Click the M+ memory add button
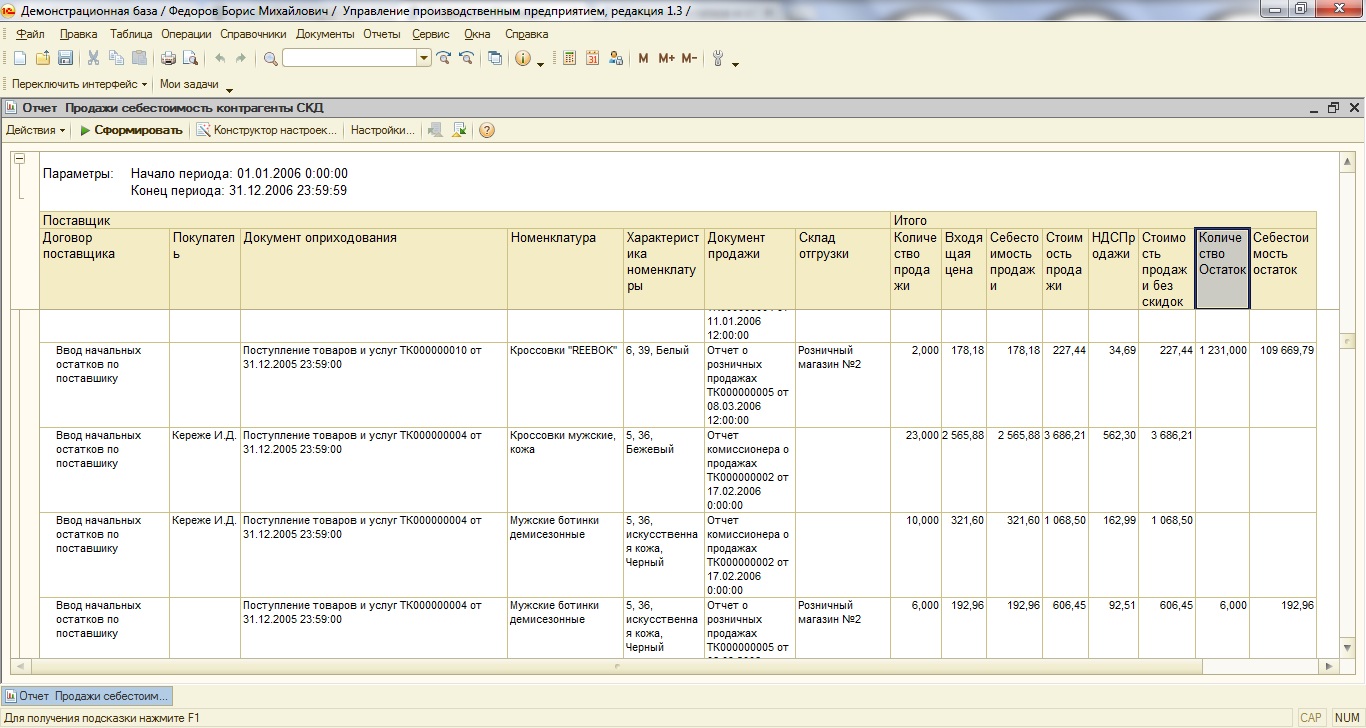This screenshot has width=1366, height=728. click(666, 59)
